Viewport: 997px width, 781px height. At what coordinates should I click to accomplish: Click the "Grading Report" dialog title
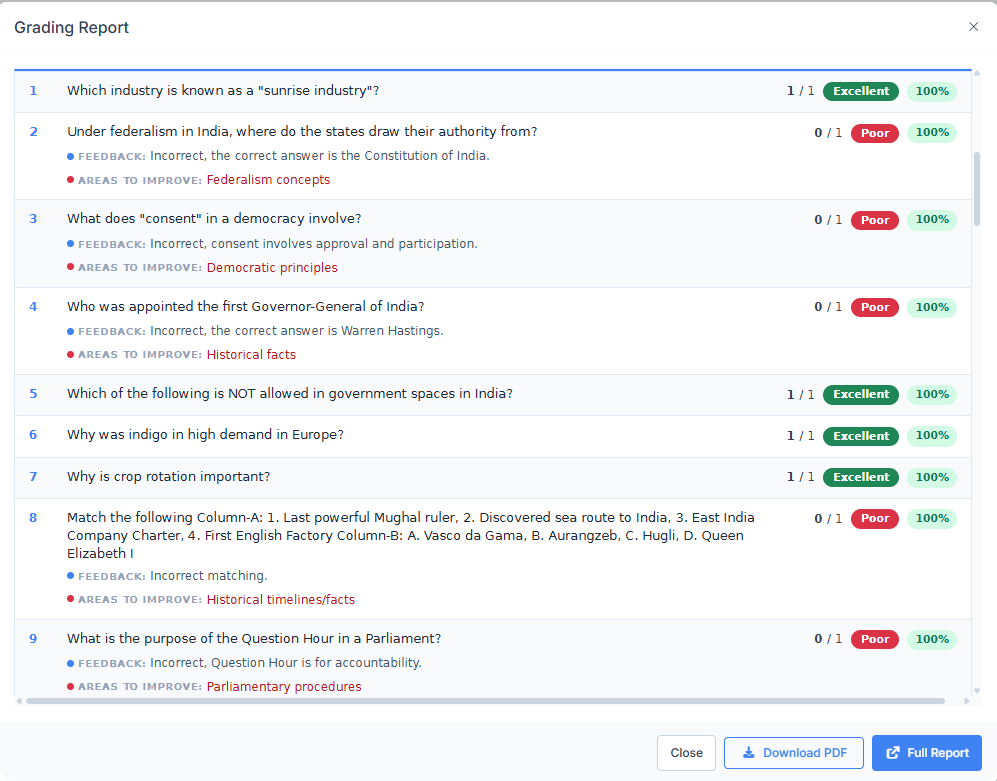point(71,27)
